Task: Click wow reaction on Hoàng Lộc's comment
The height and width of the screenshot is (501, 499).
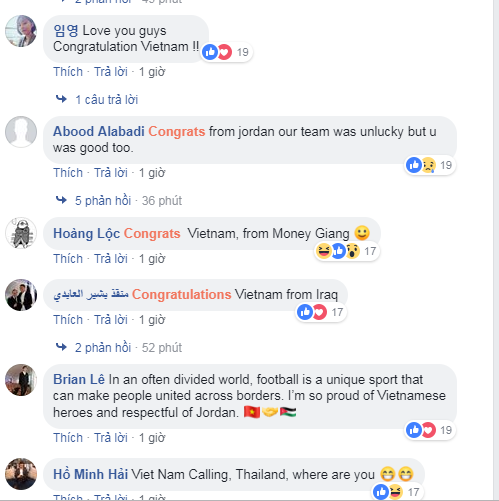Action: pyautogui.click(x=352, y=251)
